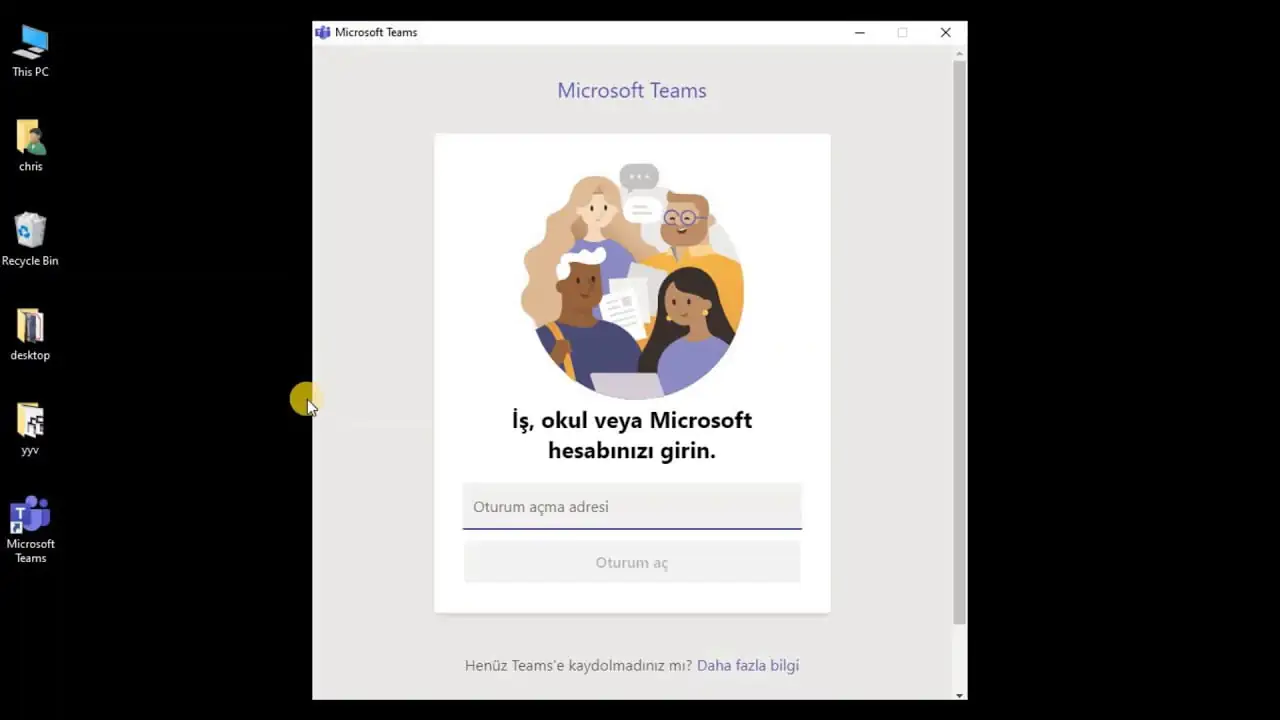The width and height of the screenshot is (1280, 720).
Task: Click the scrollbar up arrow in Teams
Action: tap(960, 52)
